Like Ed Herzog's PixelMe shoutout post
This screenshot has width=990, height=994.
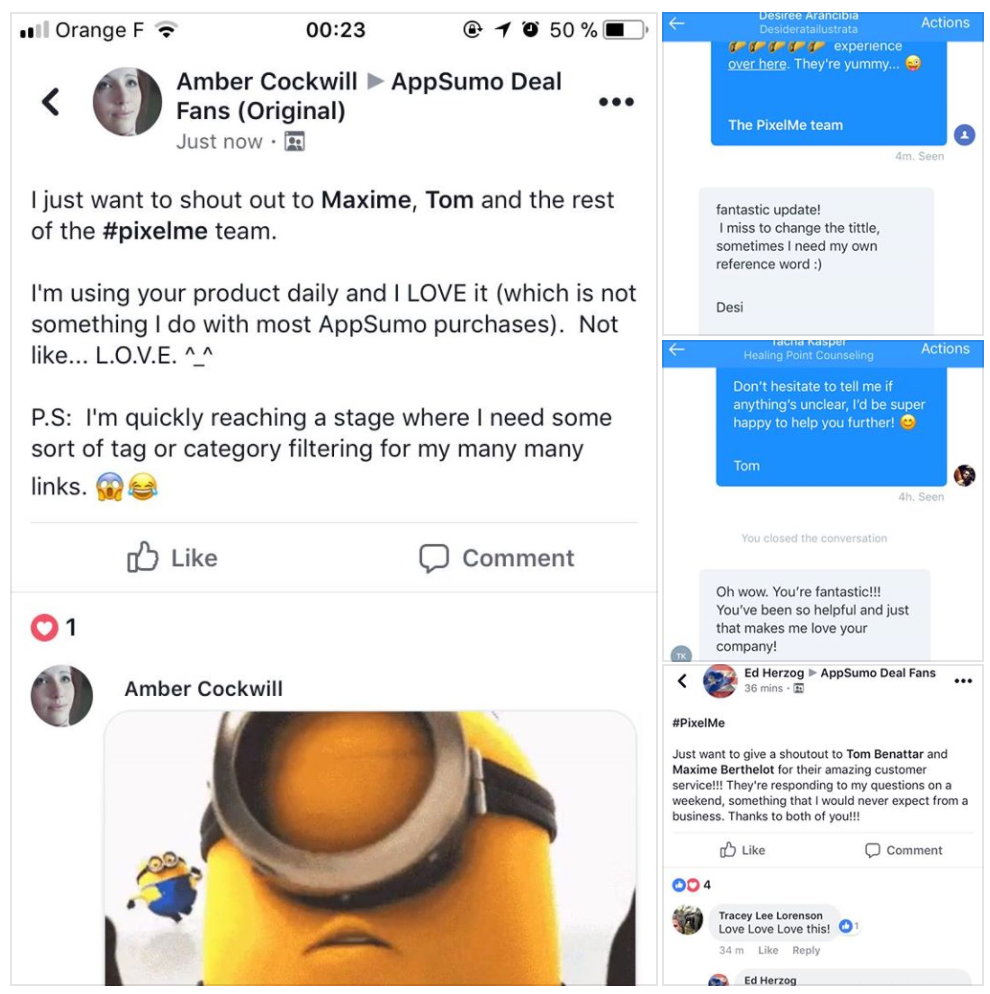[x=742, y=850]
